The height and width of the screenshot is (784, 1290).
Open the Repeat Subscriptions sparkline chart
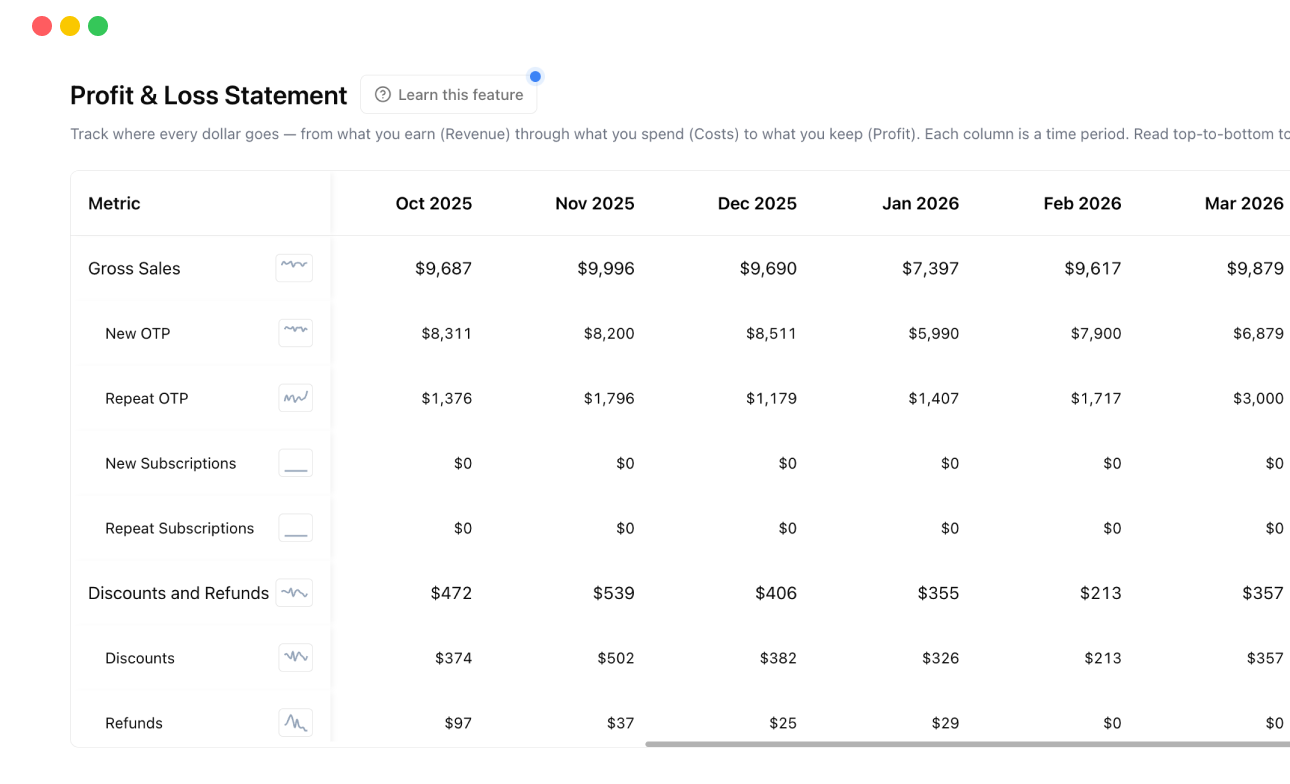point(294,527)
